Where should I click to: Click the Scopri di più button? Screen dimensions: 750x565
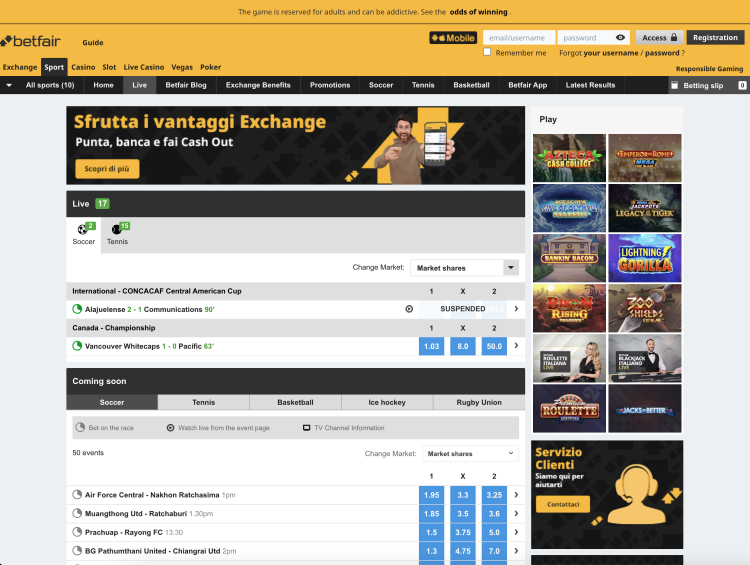[107, 168]
